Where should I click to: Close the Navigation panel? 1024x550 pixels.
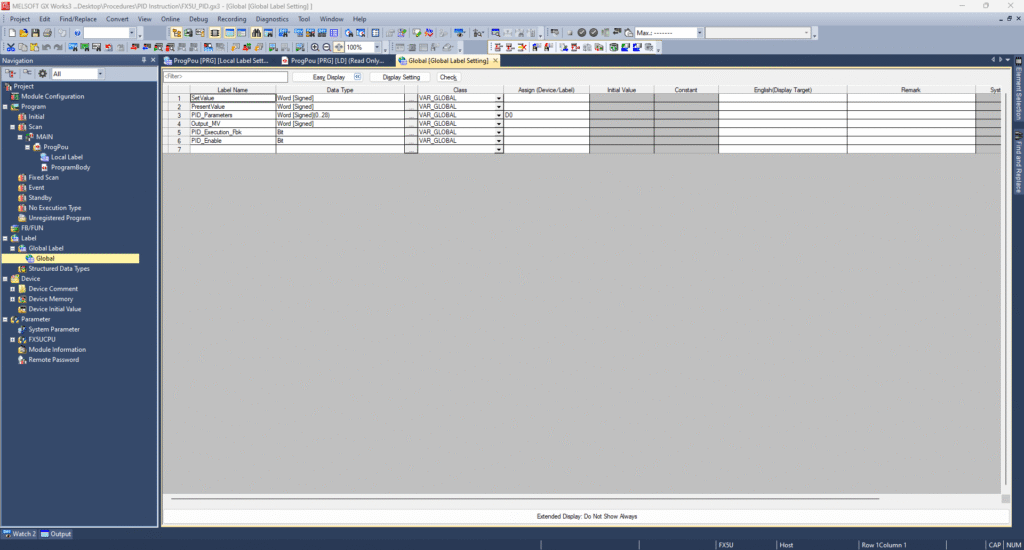pyautogui.click(x=153, y=60)
